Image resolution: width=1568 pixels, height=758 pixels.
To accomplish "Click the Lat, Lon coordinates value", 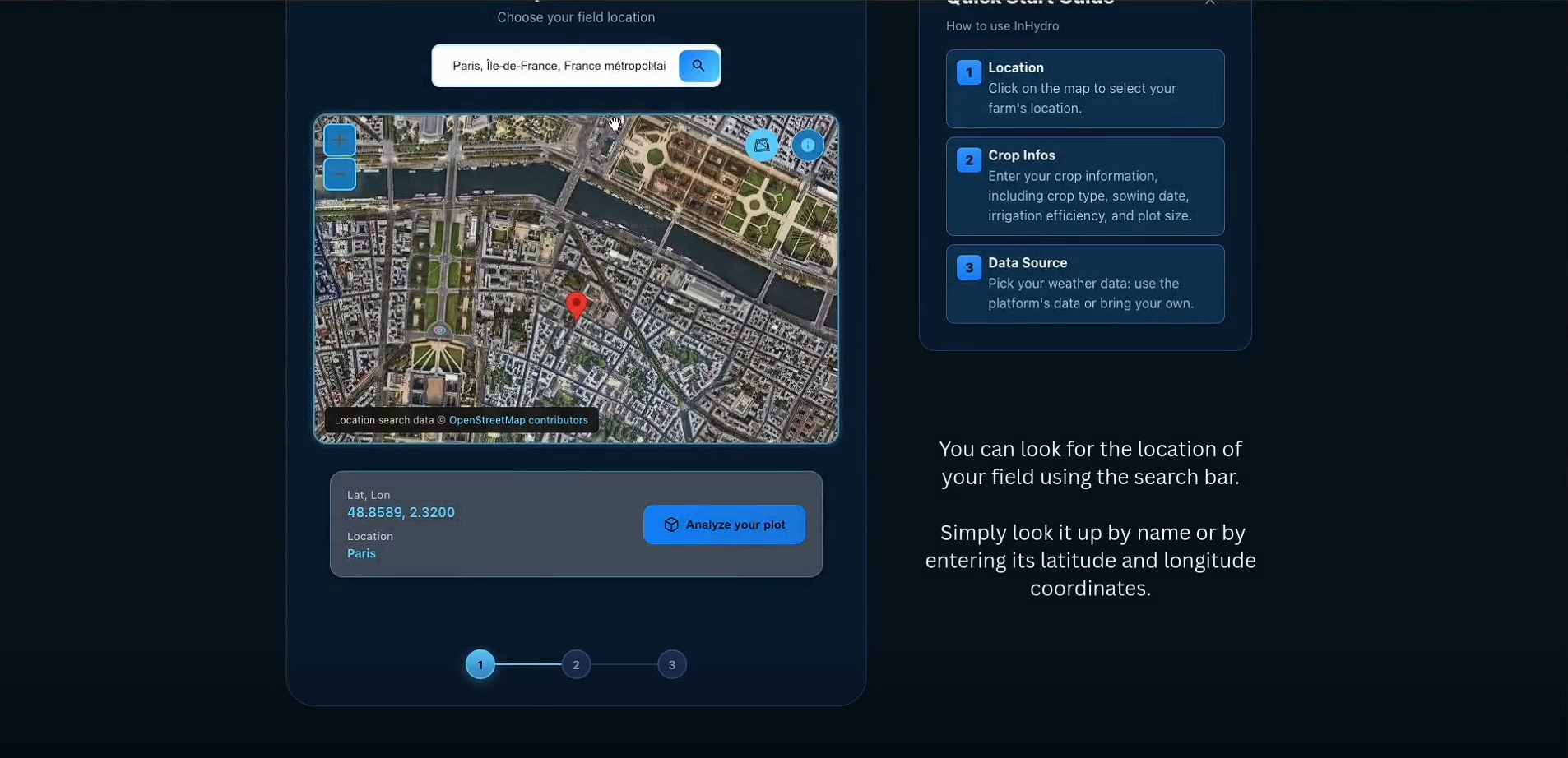I will 401,511.
